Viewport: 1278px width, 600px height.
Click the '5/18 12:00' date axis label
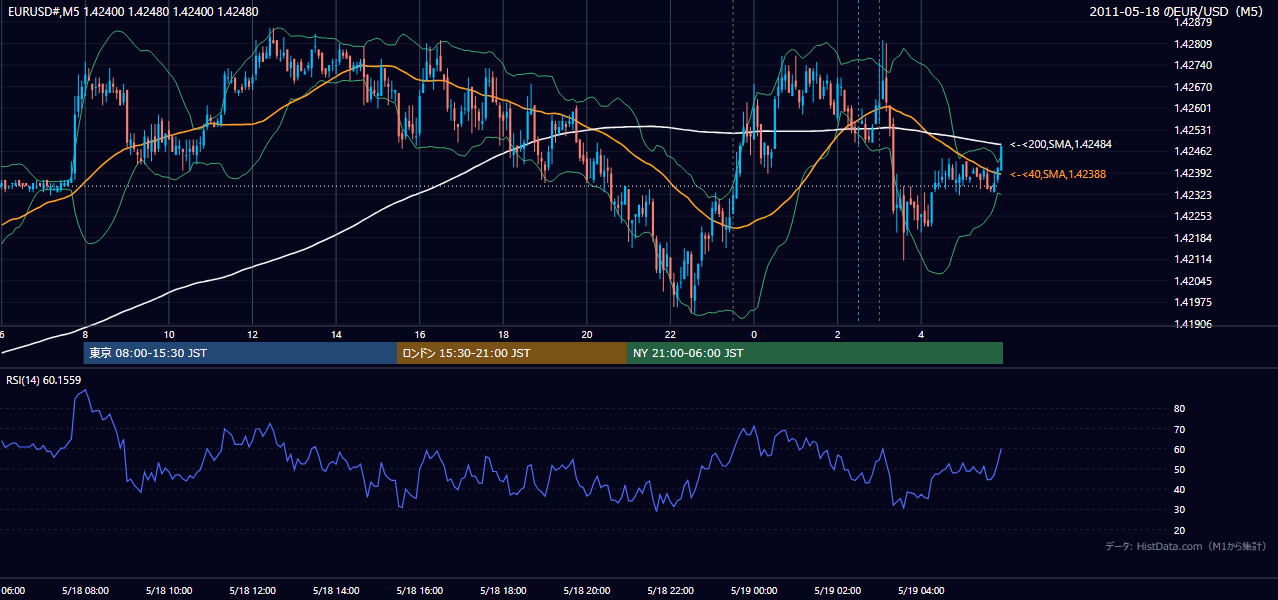(x=252, y=591)
